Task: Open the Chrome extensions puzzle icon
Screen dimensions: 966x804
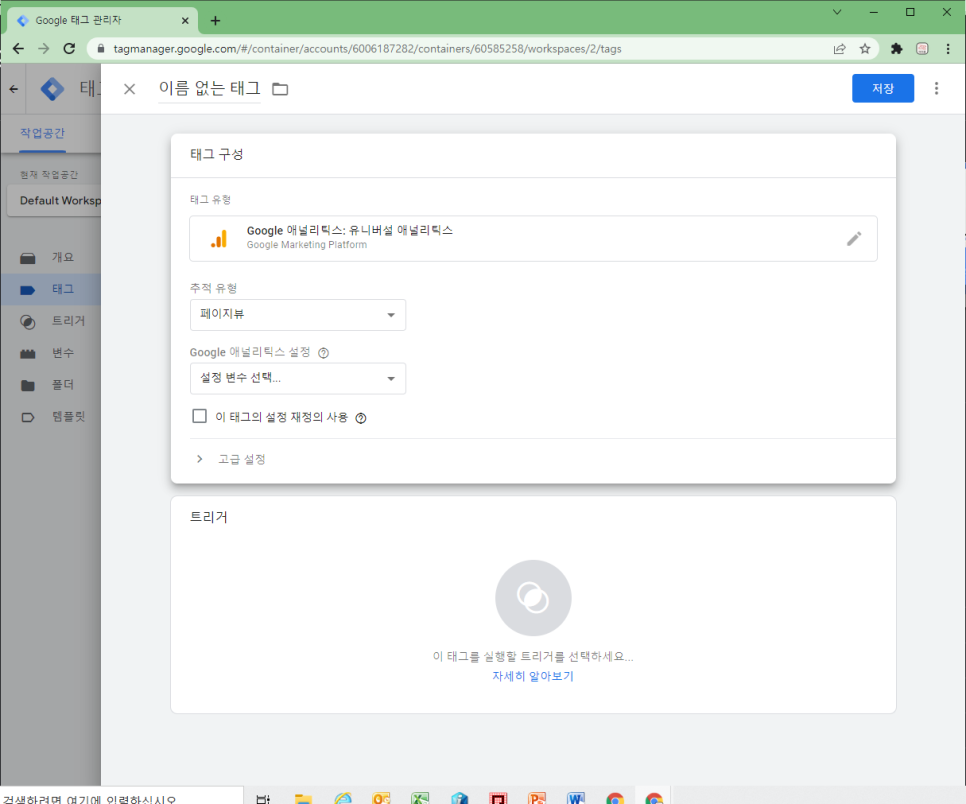Action: point(896,49)
